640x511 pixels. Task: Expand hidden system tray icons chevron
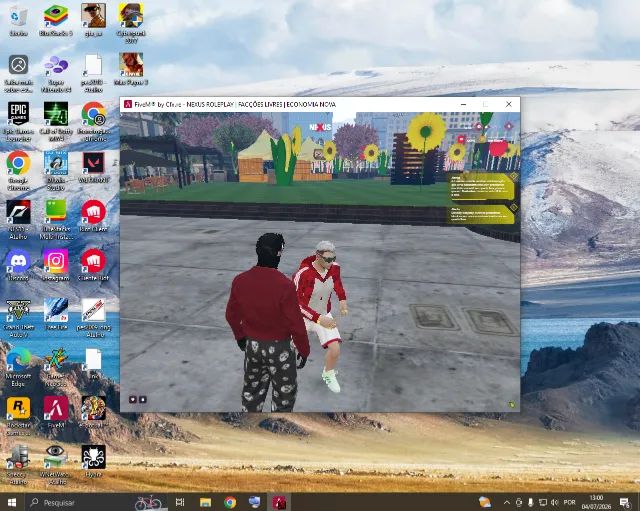507,502
